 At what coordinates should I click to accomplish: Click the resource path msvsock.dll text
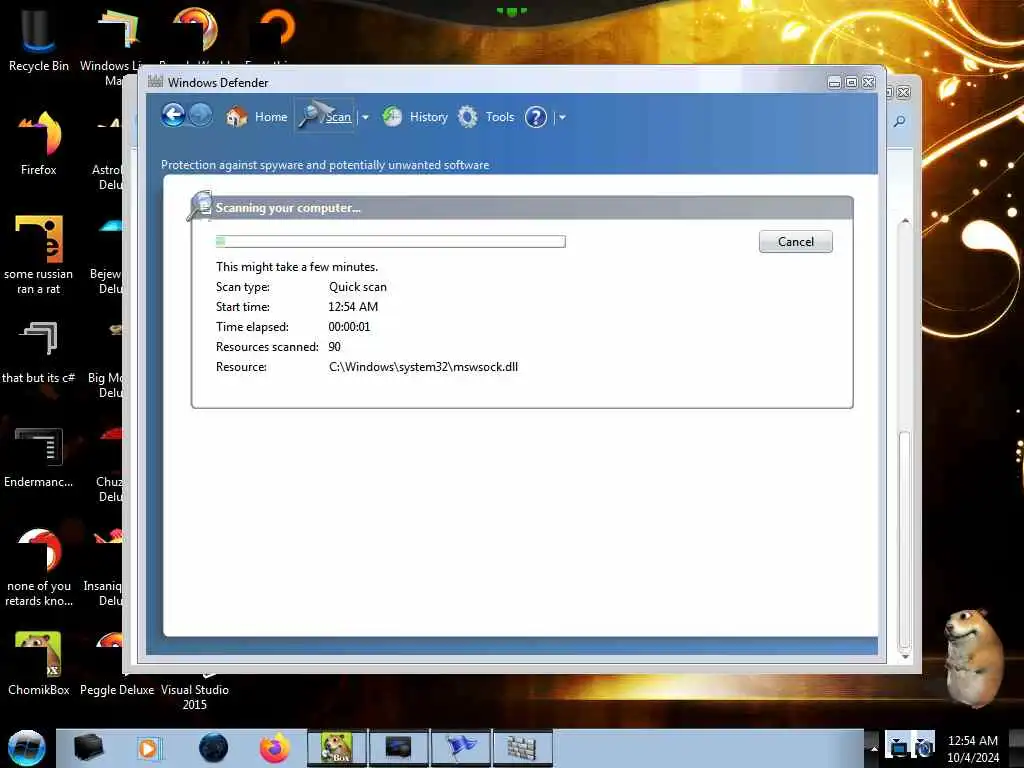click(423, 367)
